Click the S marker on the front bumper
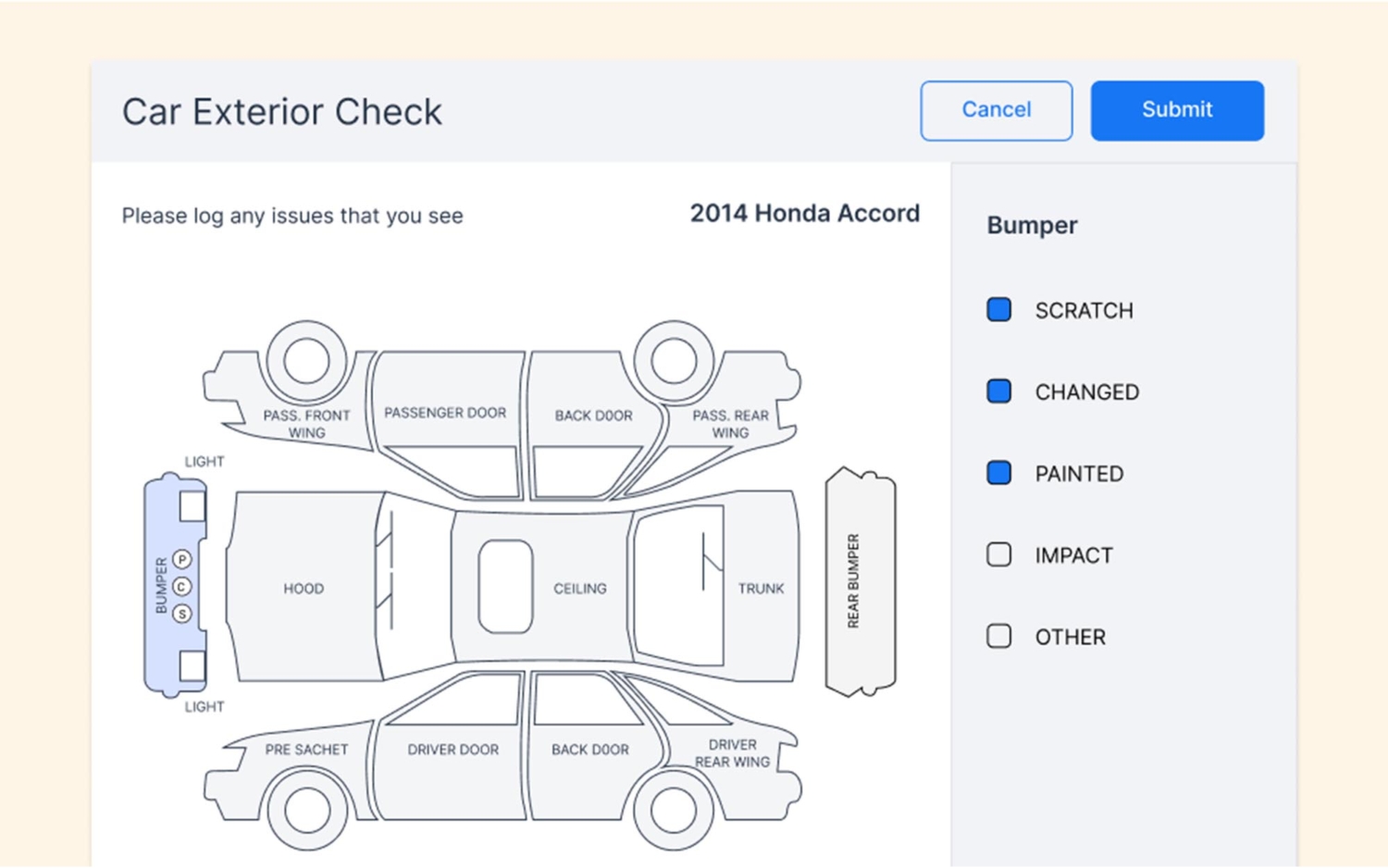 click(182, 614)
